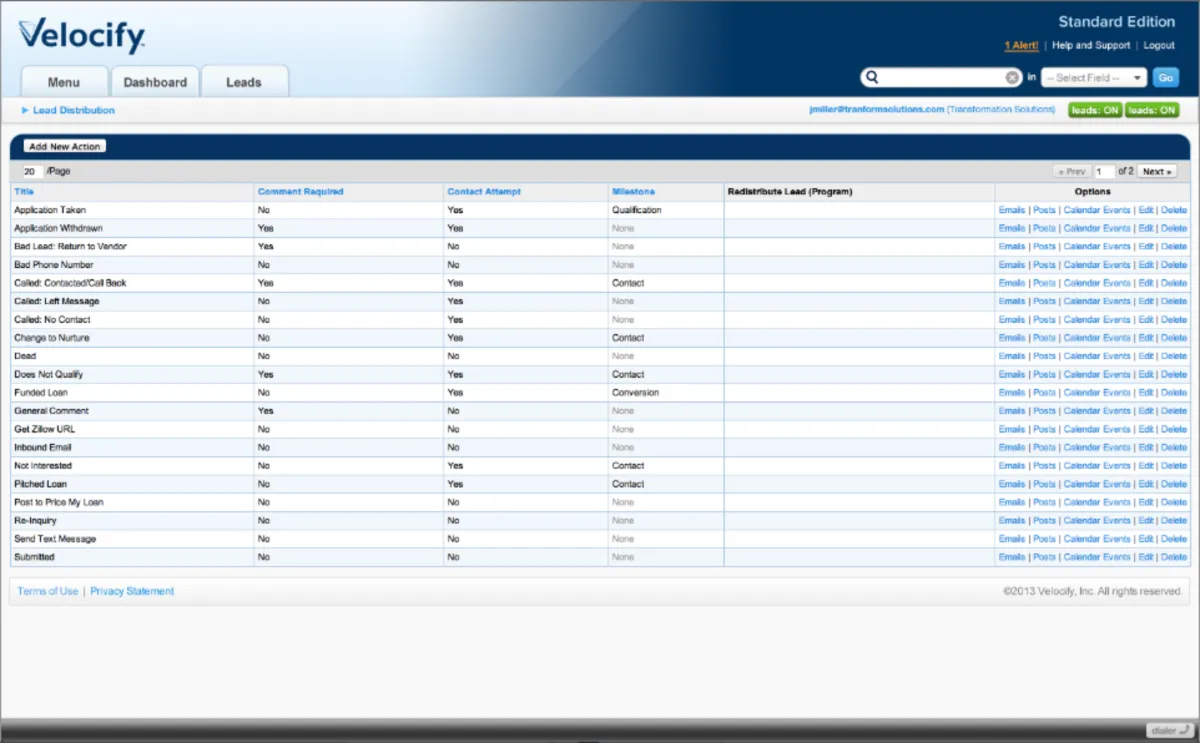Click the Logout link
The height and width of the screenshot is (743, 1200).
pyautogui.click(x=1159, y=45)
